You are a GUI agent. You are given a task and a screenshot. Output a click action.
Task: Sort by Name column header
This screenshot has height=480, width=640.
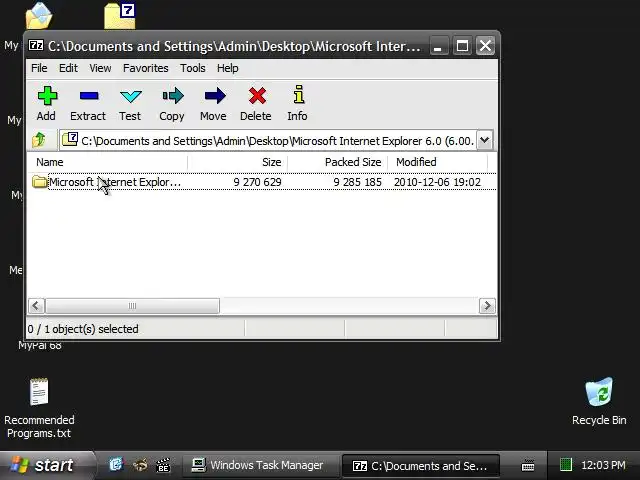pyautogui.click(x=107, y=162)
